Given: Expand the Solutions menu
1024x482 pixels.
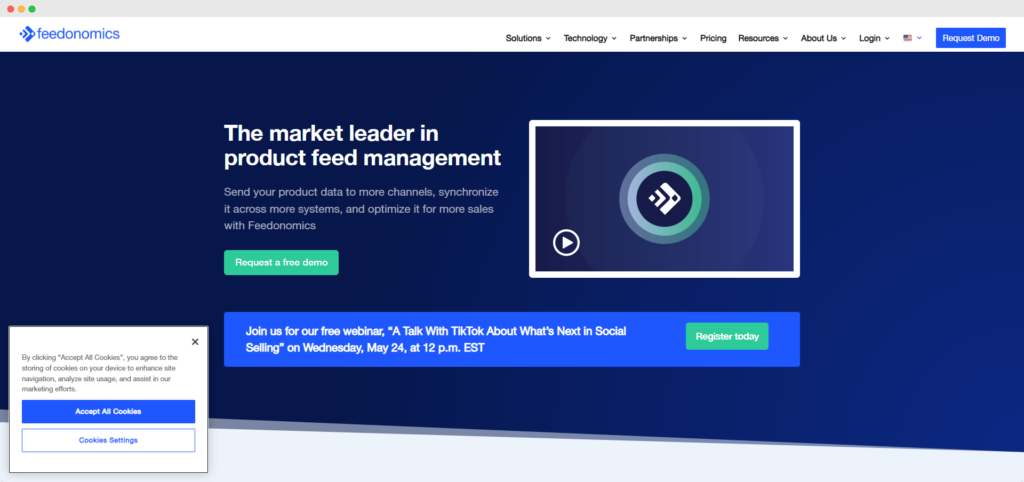Looking at the screenshot, I should click(x=528, y=38).
